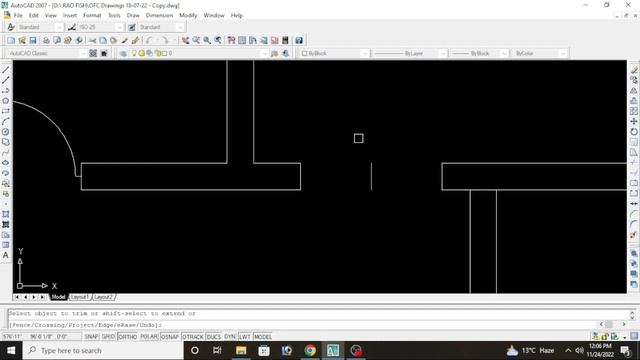Click the Windows search box on taskbar
The width and height of the screenshot is (640, 360).
pos(103,351)
